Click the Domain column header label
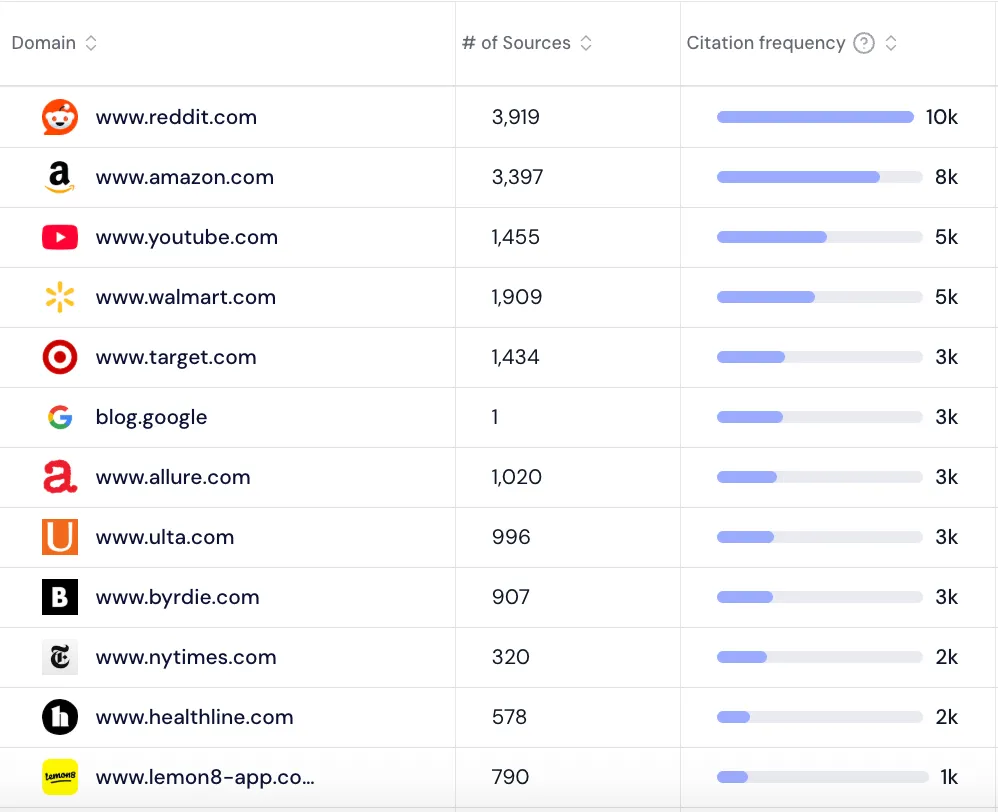The image size is (998, 812). tap(44, 43)
